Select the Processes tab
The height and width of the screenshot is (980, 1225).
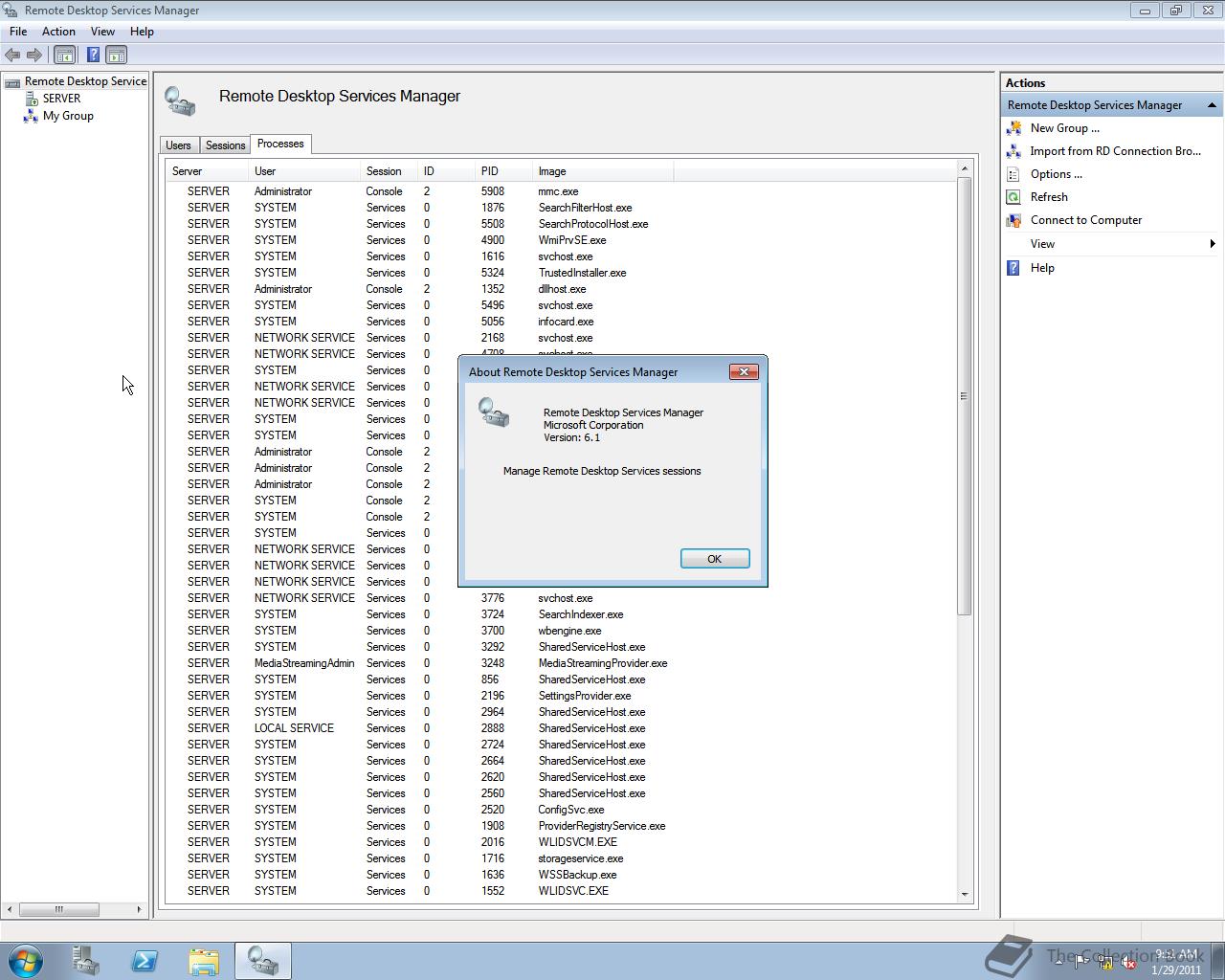[280, 144]
